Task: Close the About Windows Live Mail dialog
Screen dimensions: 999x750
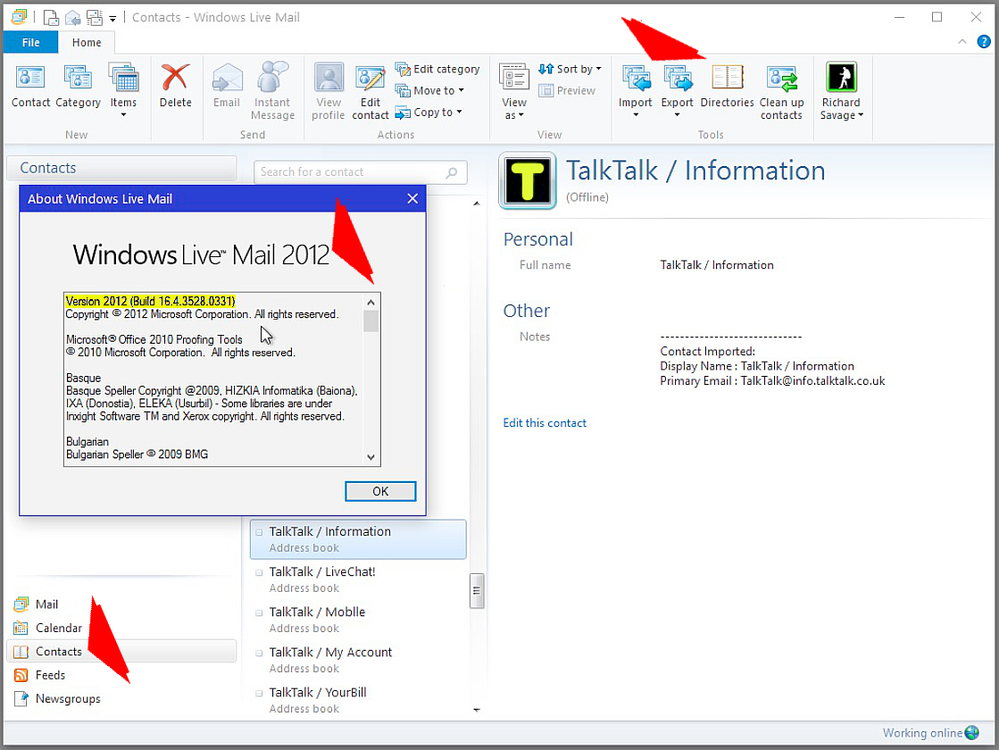Action: coord(412,199)
